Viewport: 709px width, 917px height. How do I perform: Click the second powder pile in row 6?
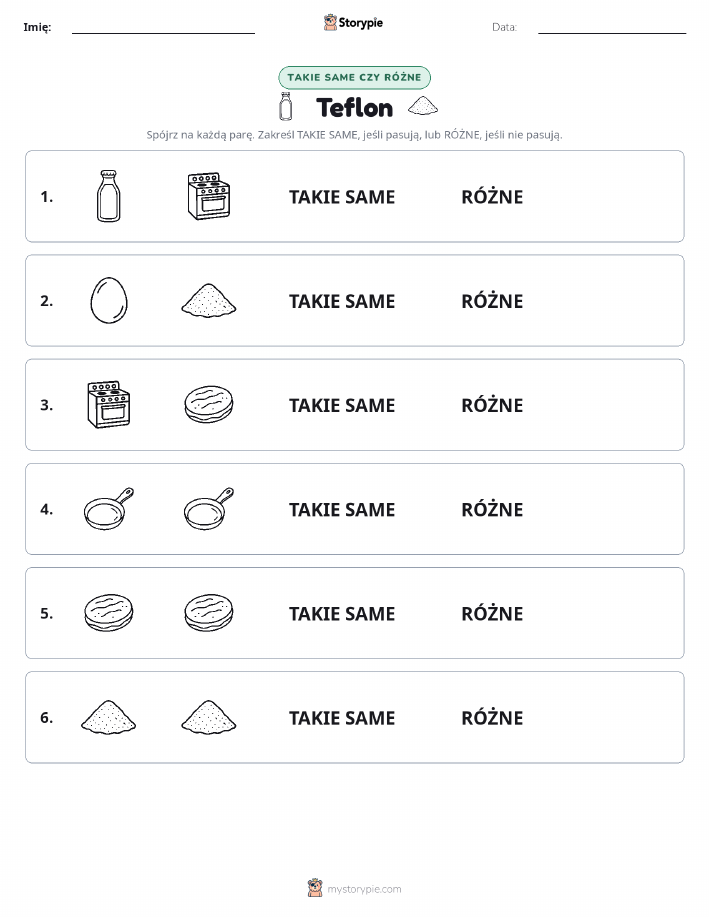point(209,717)
